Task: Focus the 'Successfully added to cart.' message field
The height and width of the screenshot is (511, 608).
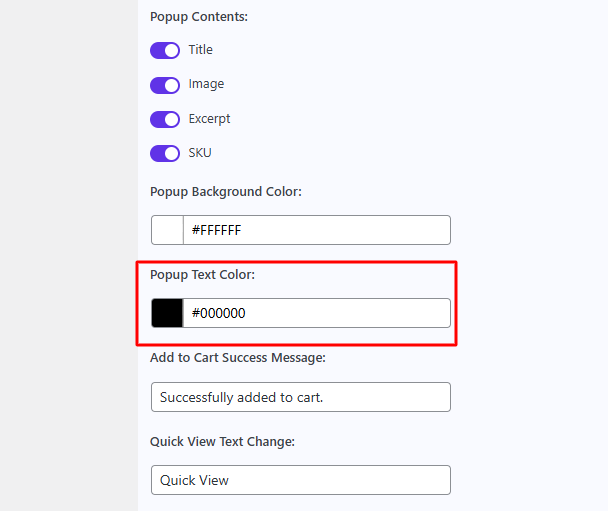Action: pyautogui.click(x=300, y=397)
